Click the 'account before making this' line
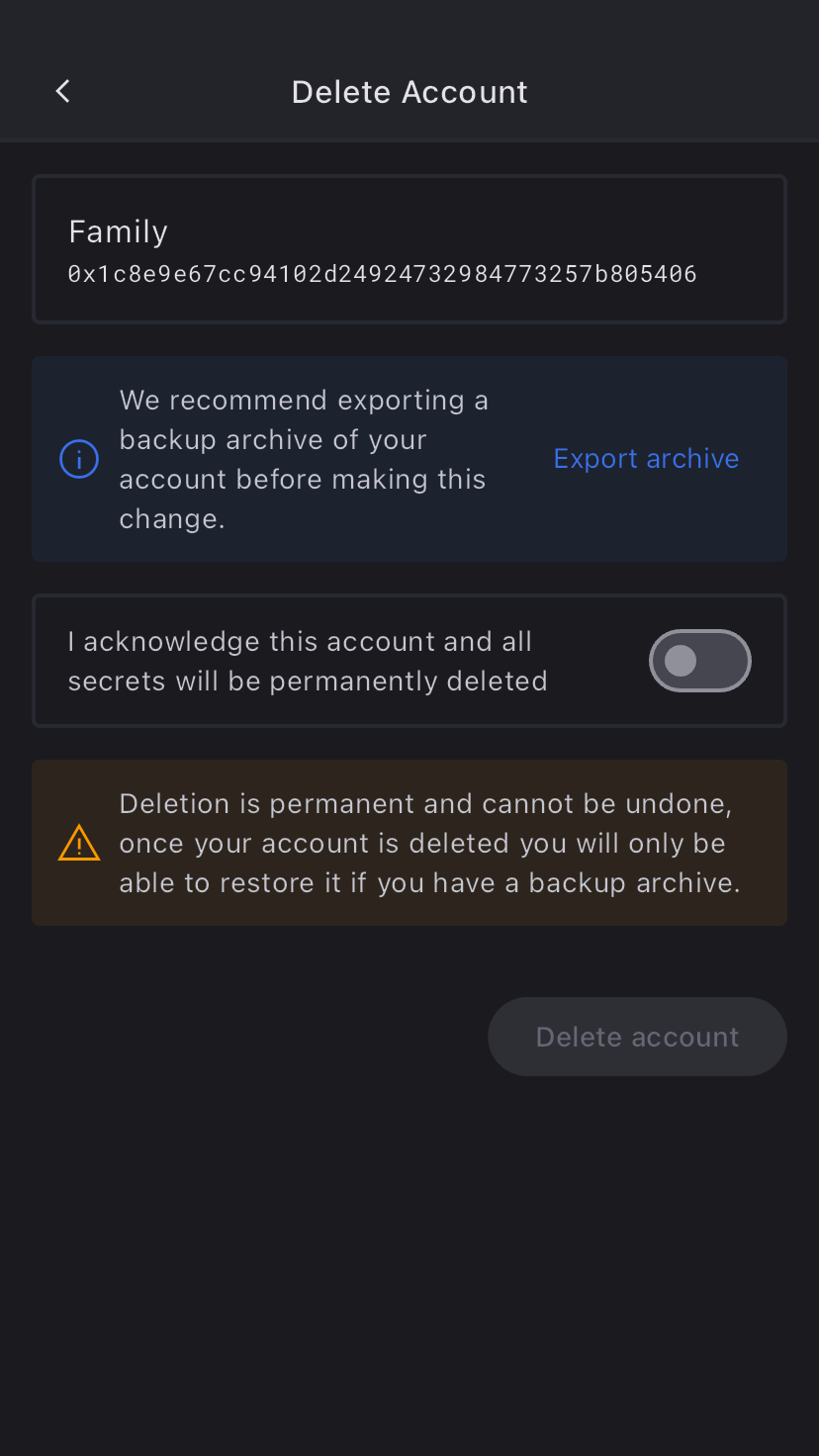The width and height of the screenshot is (819, 1456). coord(303,480)
